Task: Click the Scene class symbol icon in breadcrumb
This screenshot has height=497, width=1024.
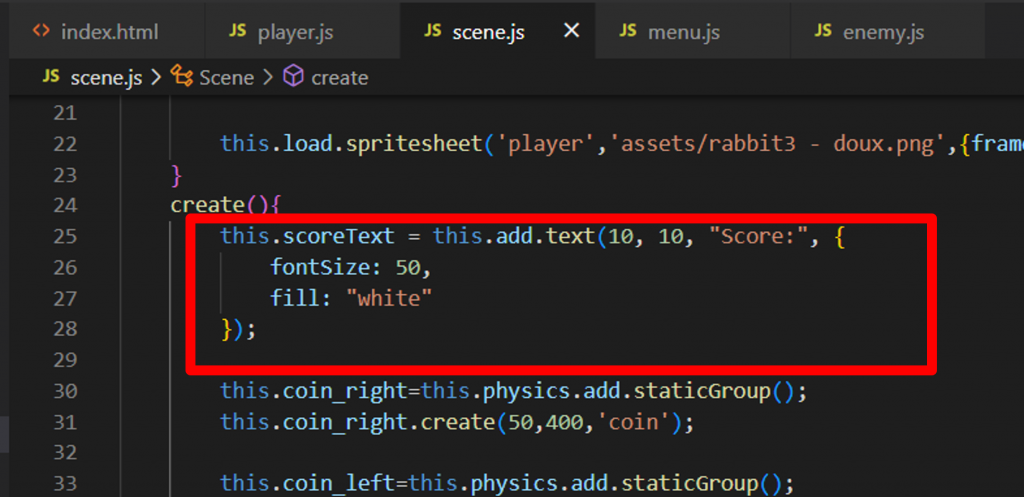Action: coord(182,77)
